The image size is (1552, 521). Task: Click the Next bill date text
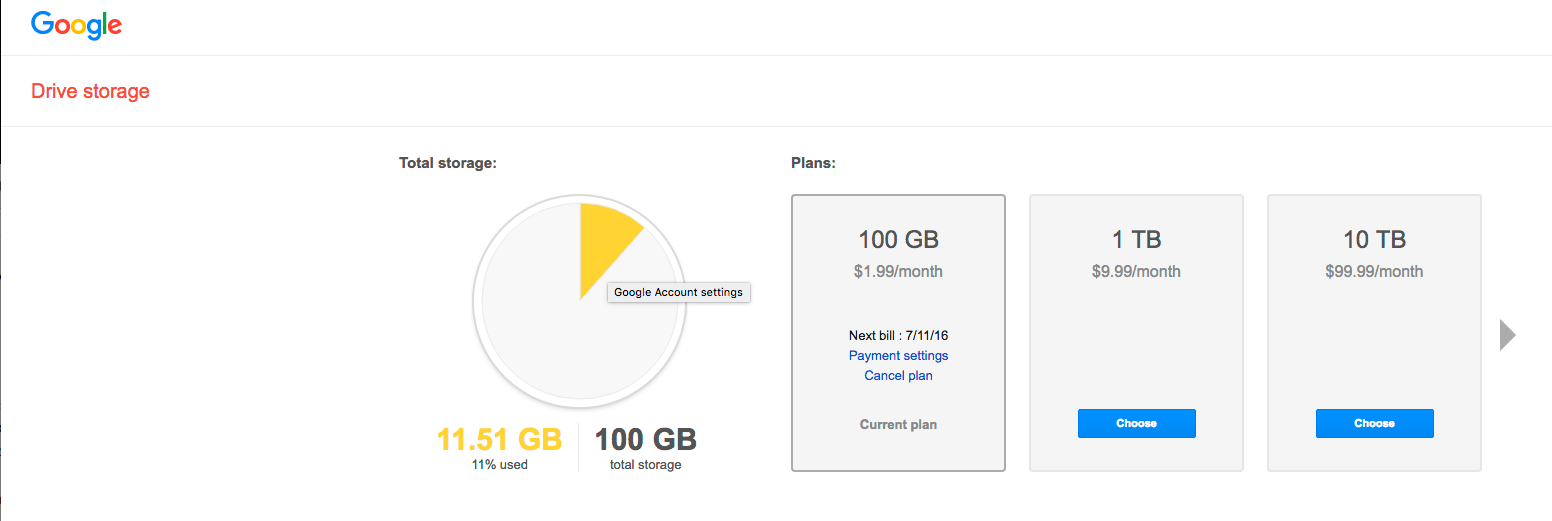point(898,336)
